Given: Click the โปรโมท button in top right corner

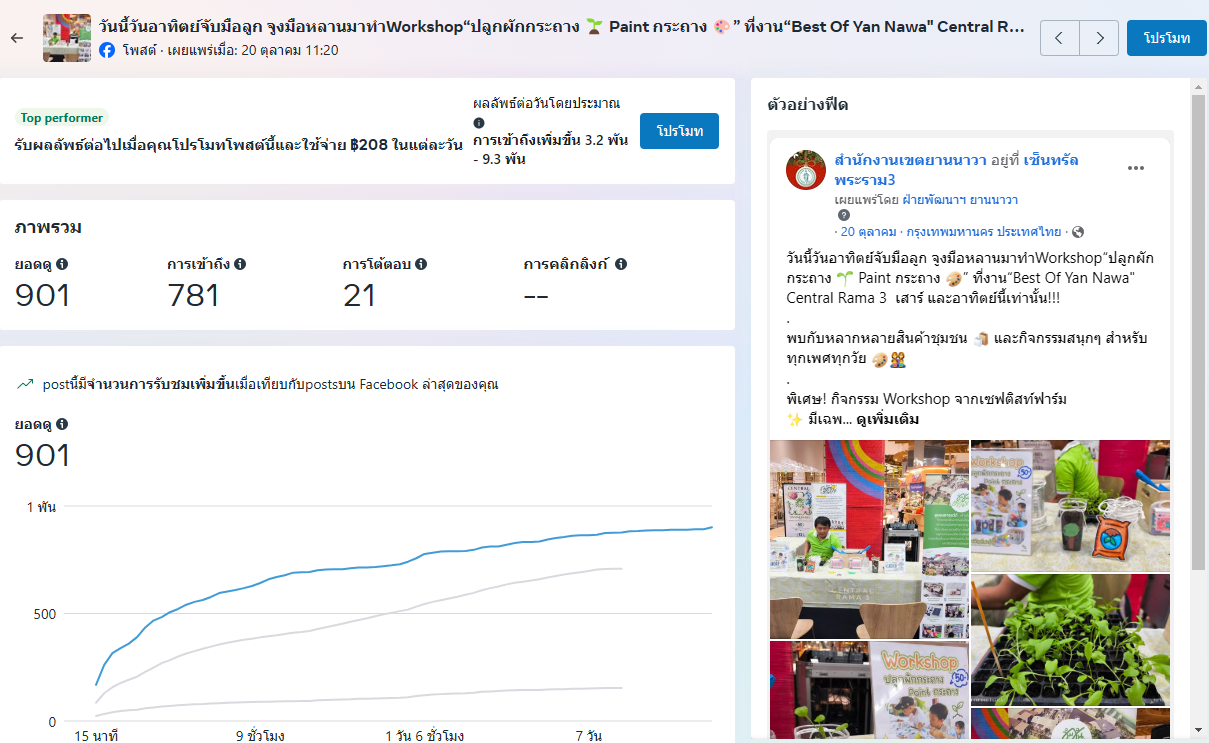Looking at the screenshot, I should point(1166,38).
